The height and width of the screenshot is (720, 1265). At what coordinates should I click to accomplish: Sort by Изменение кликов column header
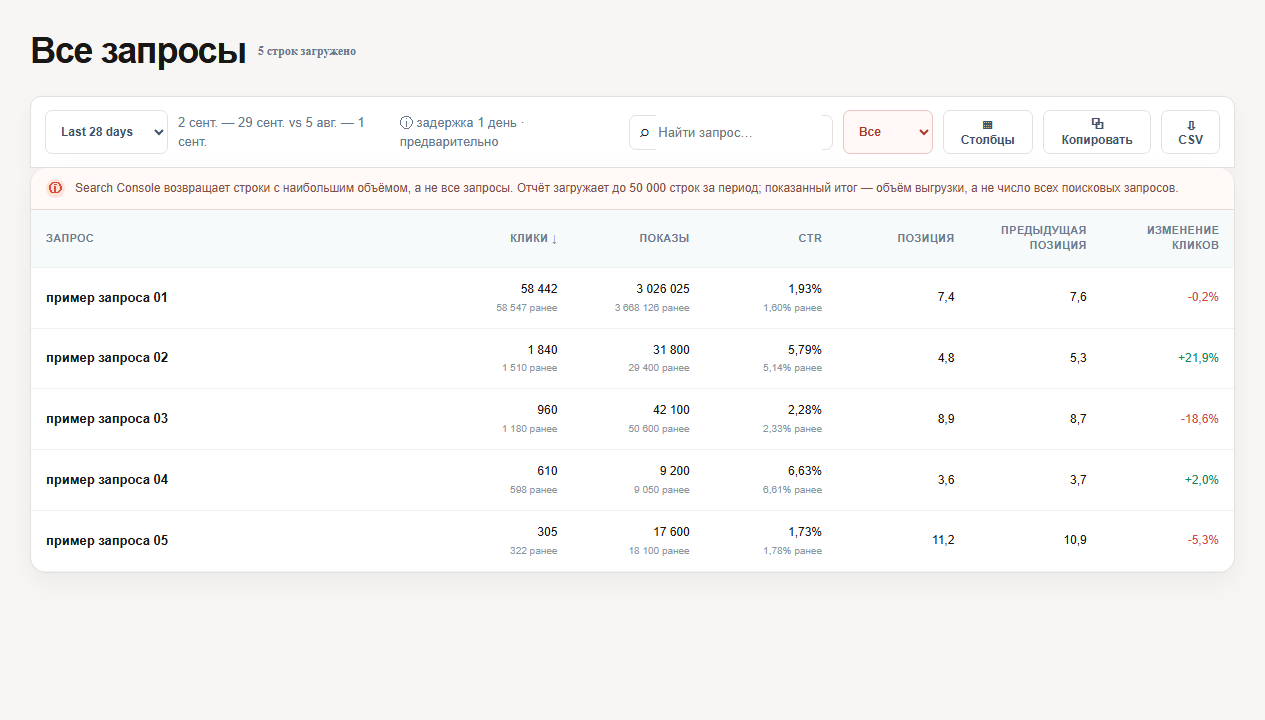pyautogui.click(x=1183, y=237)
